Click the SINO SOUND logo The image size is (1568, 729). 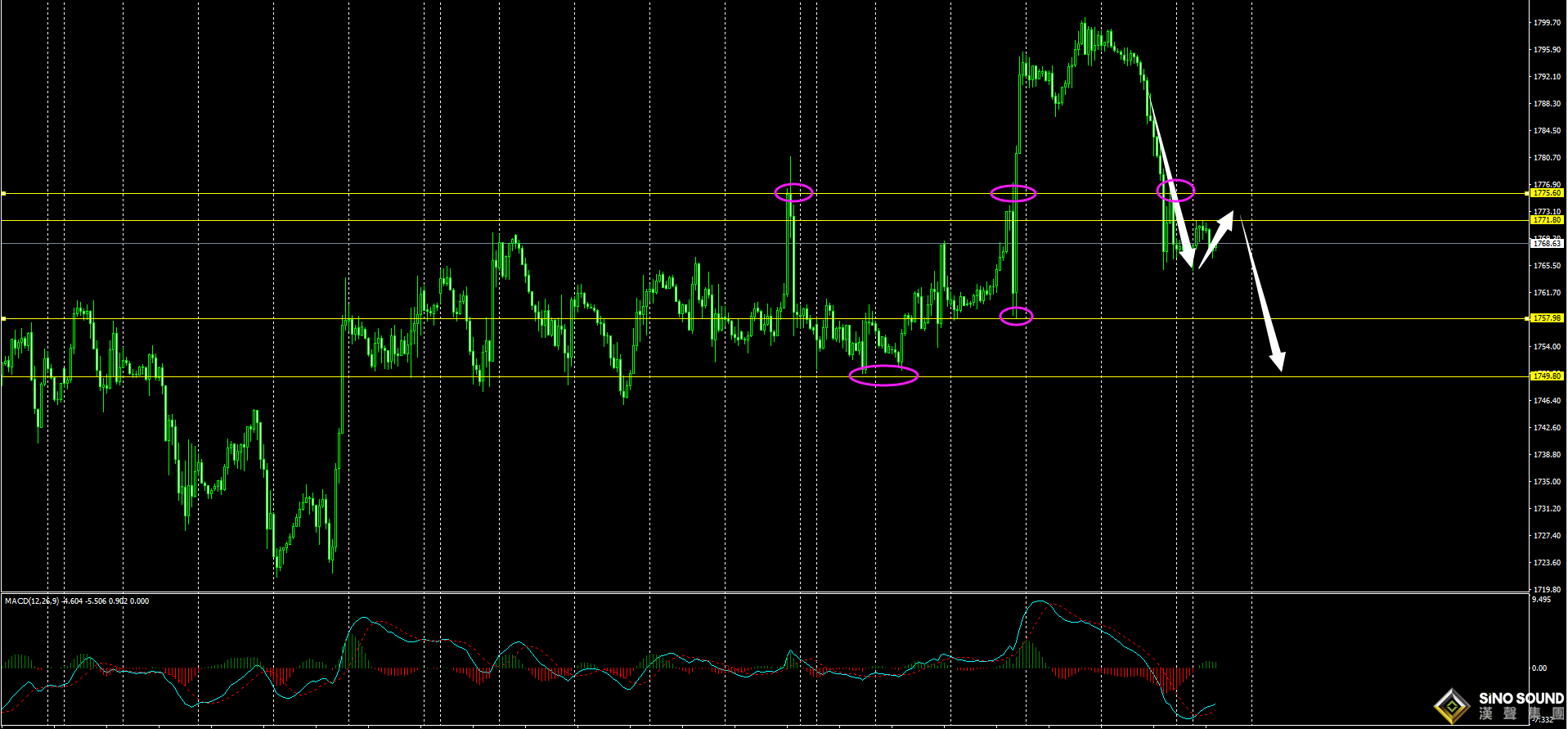coord(1500,705)
